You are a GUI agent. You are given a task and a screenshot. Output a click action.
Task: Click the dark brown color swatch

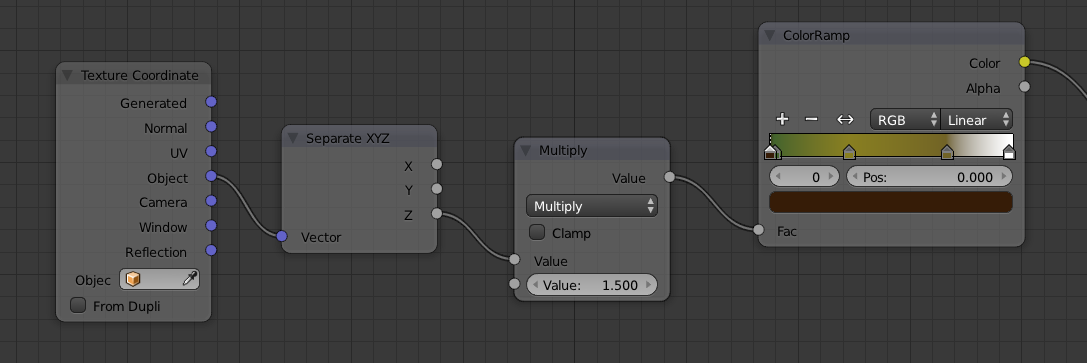pos(891,202)
